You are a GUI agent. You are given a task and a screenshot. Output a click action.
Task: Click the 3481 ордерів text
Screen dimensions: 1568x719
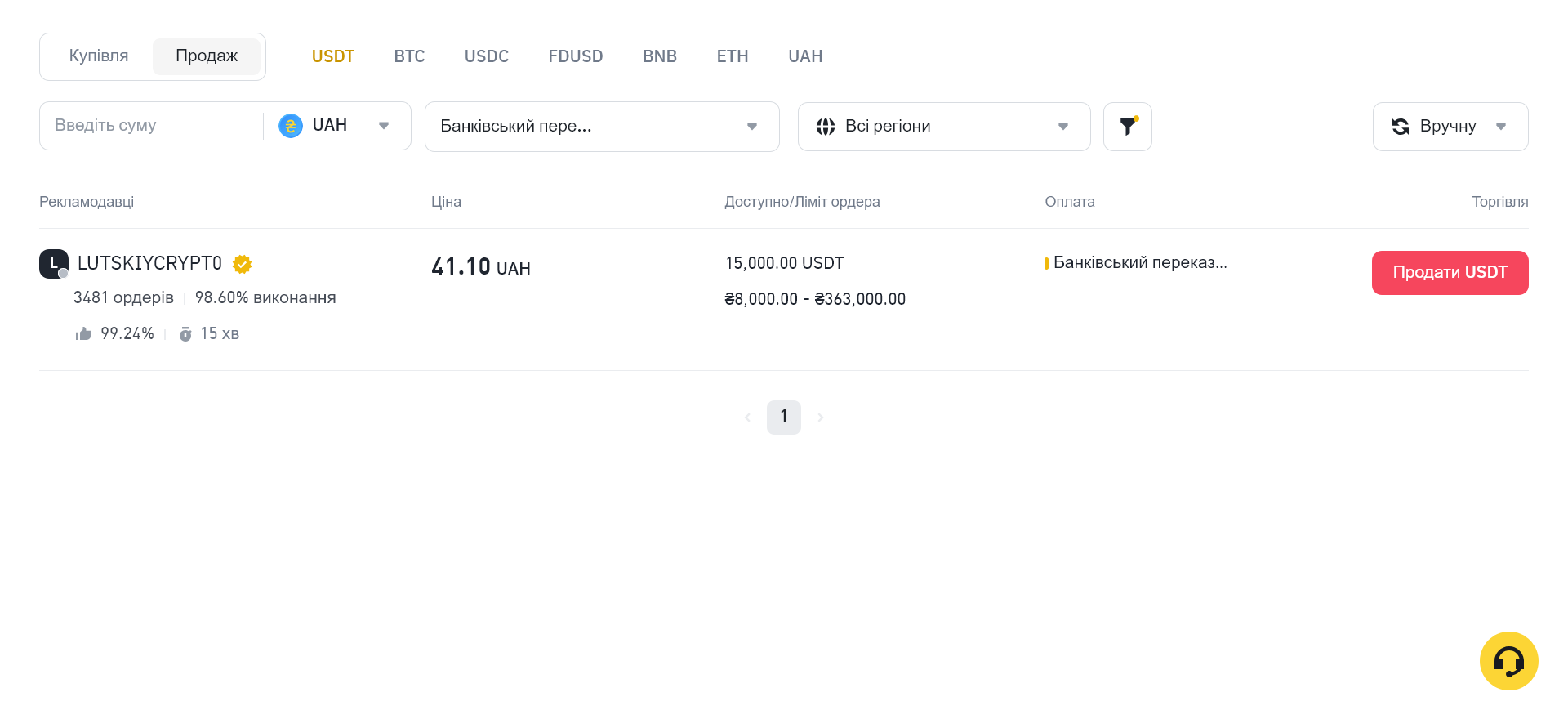click(123, 297)
